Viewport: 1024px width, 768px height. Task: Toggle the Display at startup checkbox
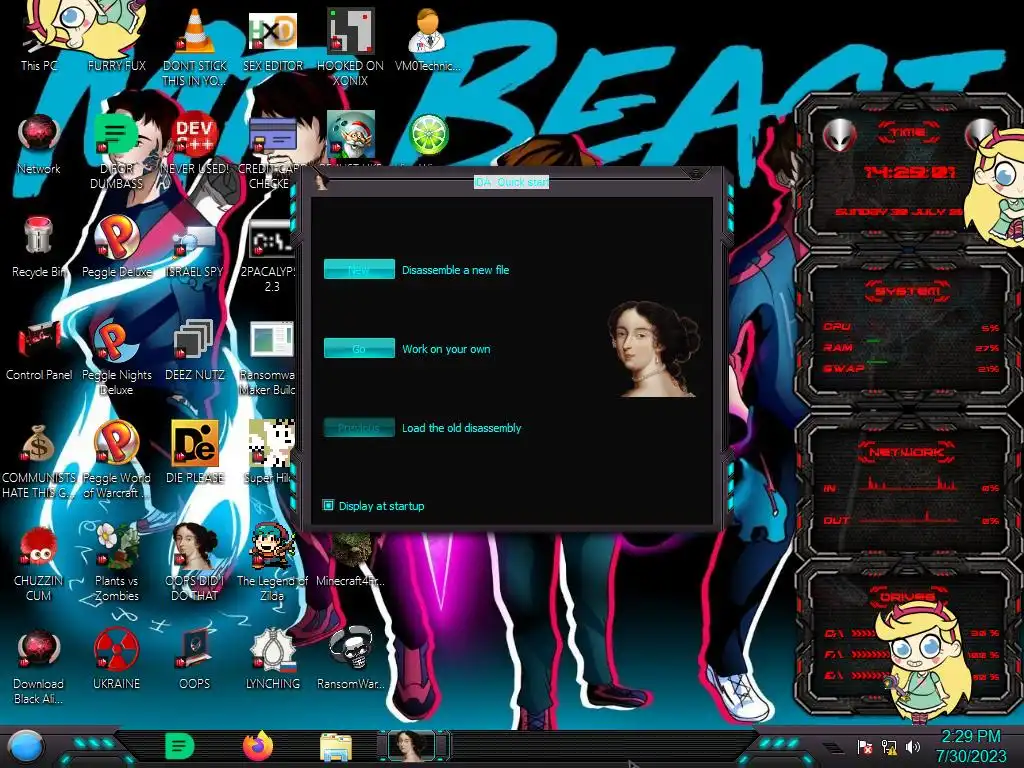coord(328,505)
